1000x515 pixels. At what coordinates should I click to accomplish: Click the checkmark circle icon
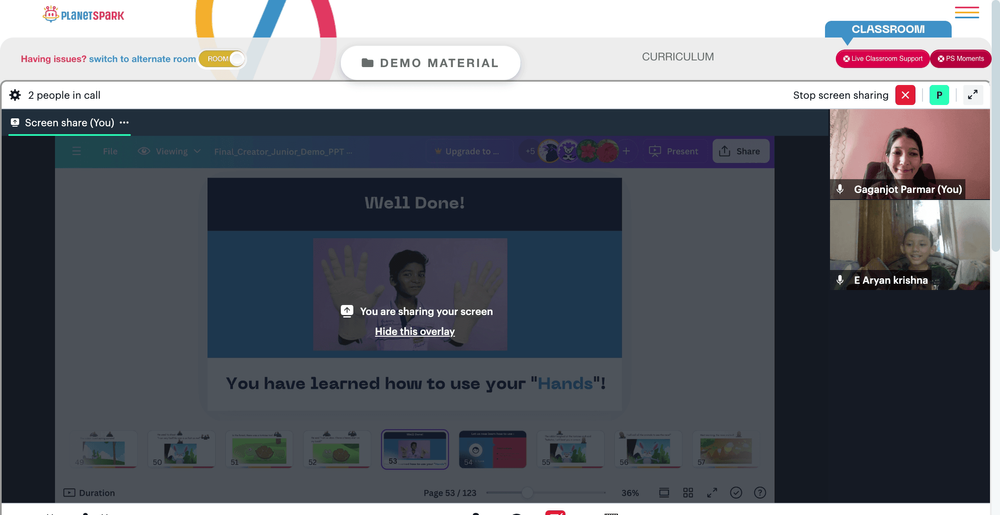pos(736,493)
